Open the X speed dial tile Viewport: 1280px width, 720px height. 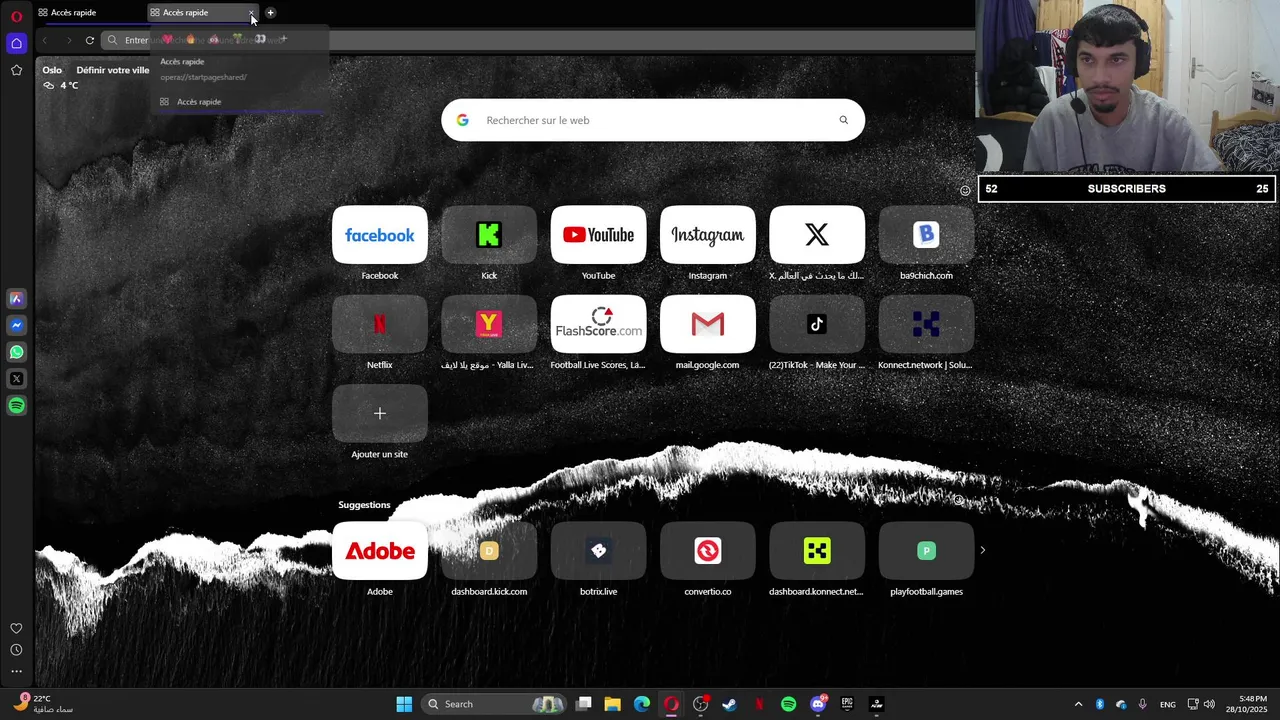tap(817, 235)
